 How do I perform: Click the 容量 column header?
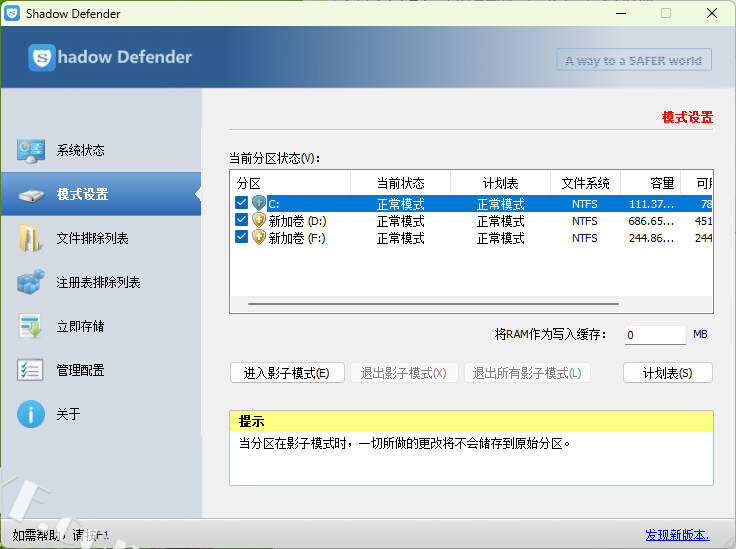pyautogui.click(x=651, y=183)
